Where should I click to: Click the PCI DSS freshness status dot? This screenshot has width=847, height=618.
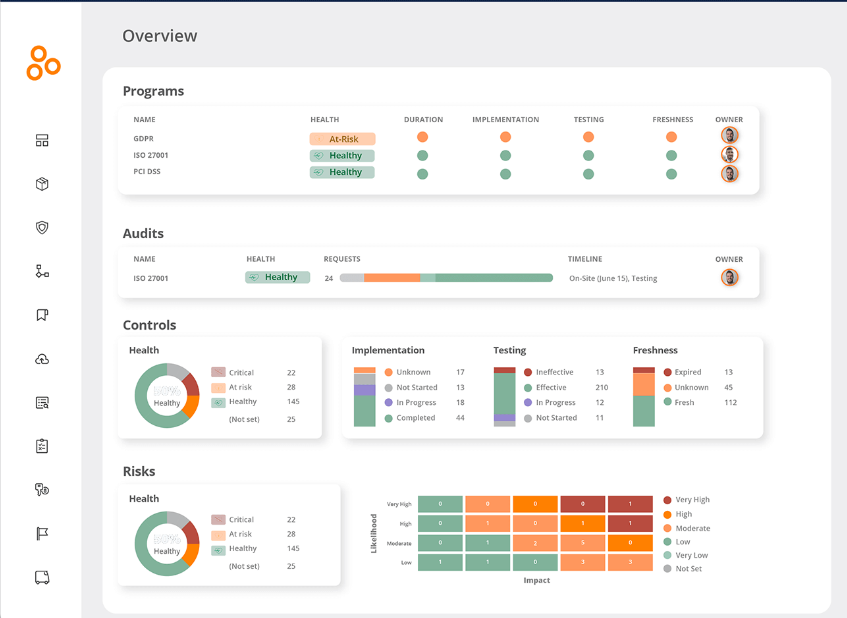tap(671, 174)
